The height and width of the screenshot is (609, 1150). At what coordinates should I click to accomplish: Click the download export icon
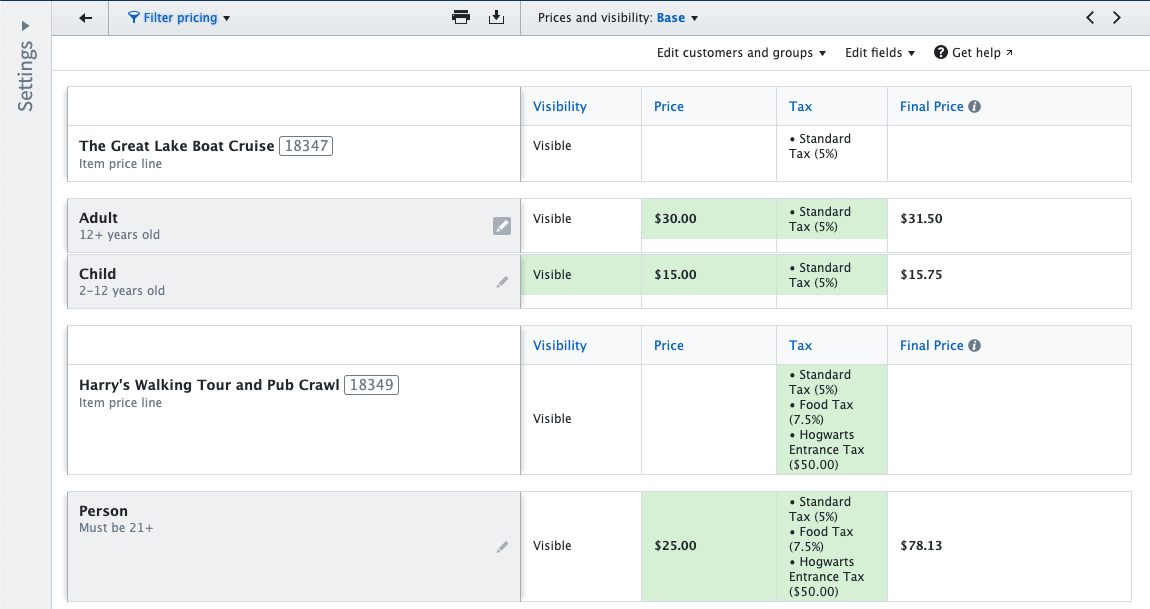(497, 18)
